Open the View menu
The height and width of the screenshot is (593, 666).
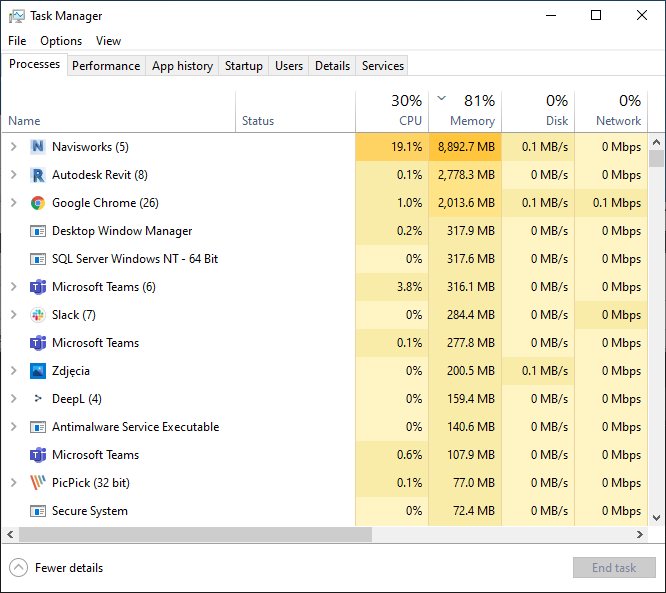point(108,41)
